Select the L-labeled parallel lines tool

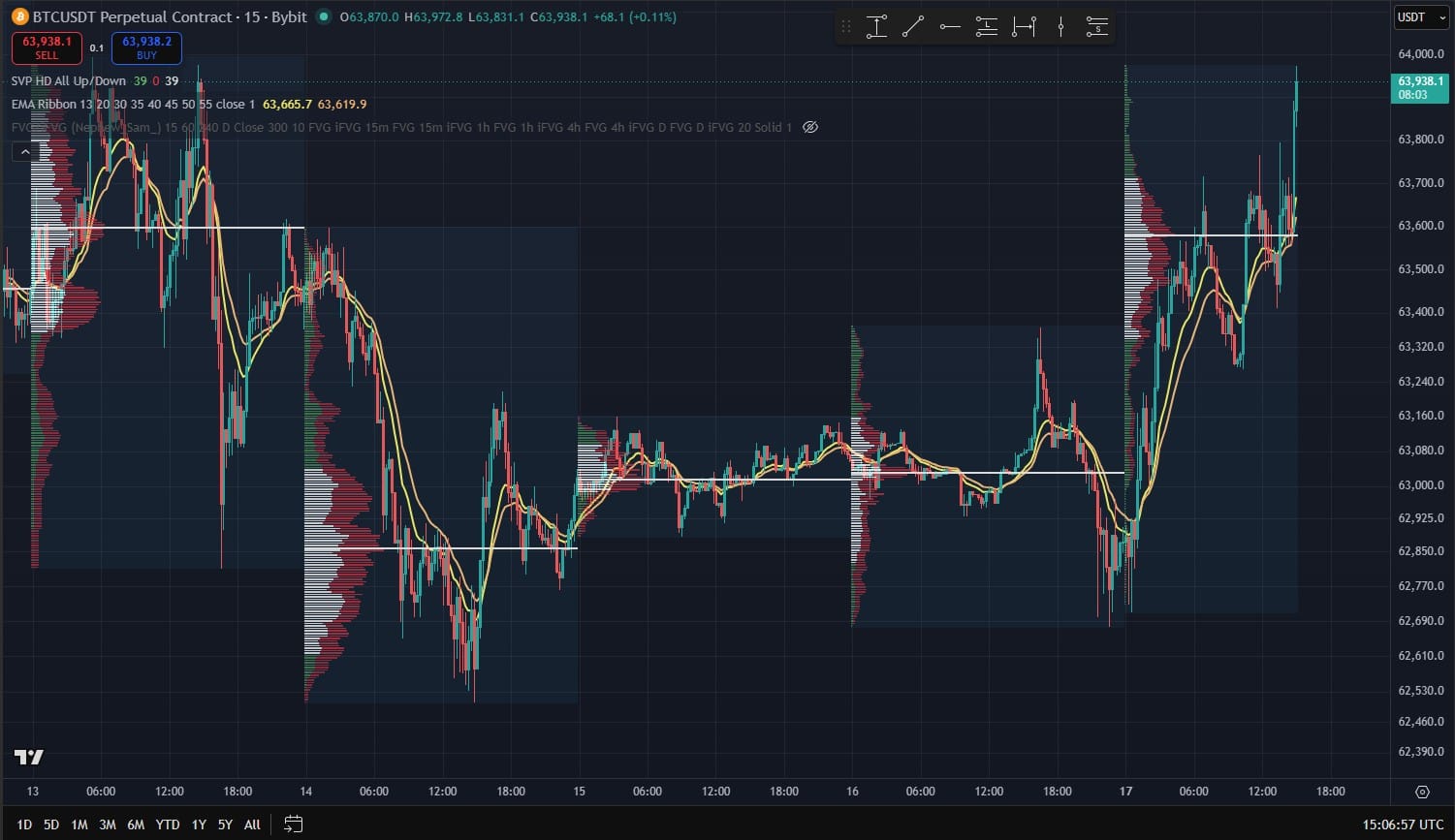coord(987,27)
